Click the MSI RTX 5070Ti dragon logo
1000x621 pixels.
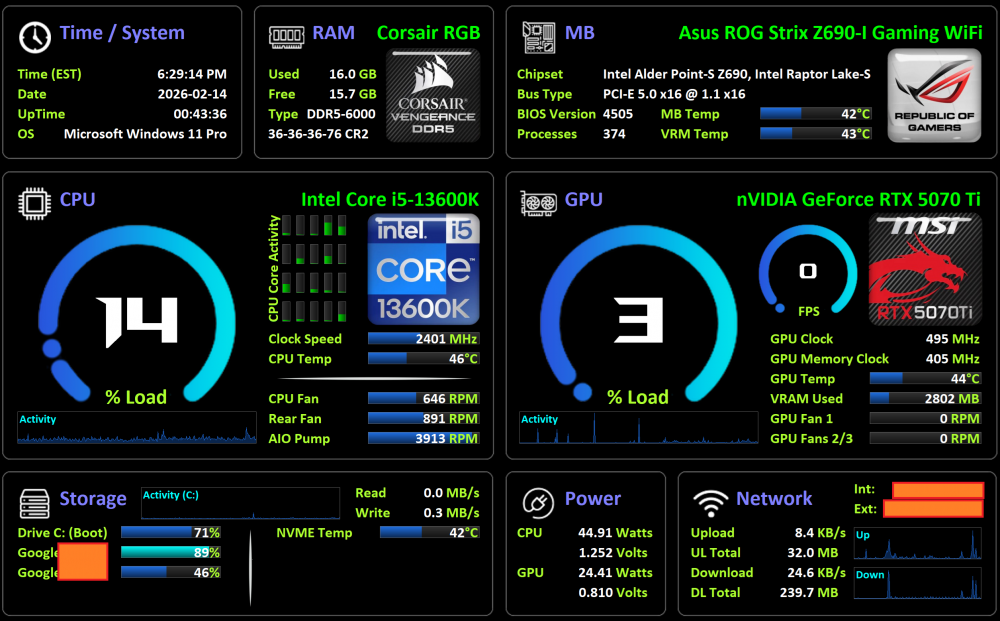(920, 268)
